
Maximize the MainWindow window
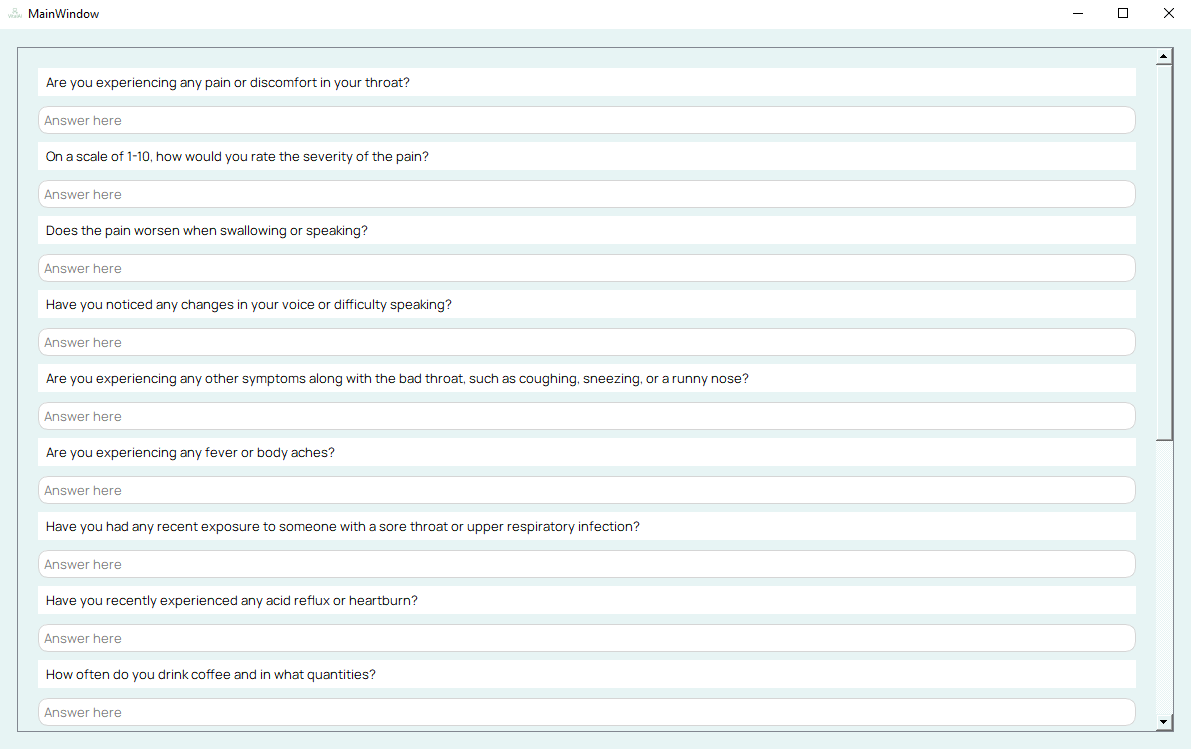[x=1123, y=13]
